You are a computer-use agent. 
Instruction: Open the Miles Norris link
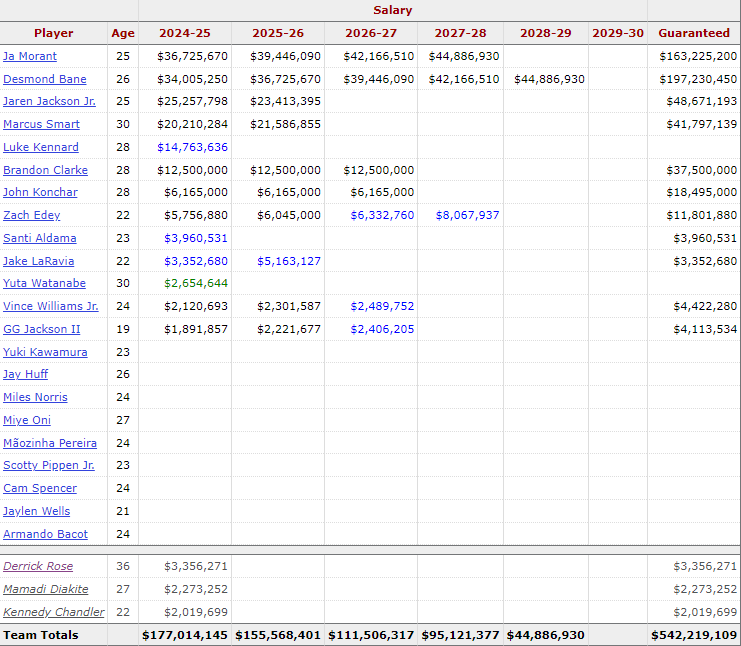tap(35, 397)
